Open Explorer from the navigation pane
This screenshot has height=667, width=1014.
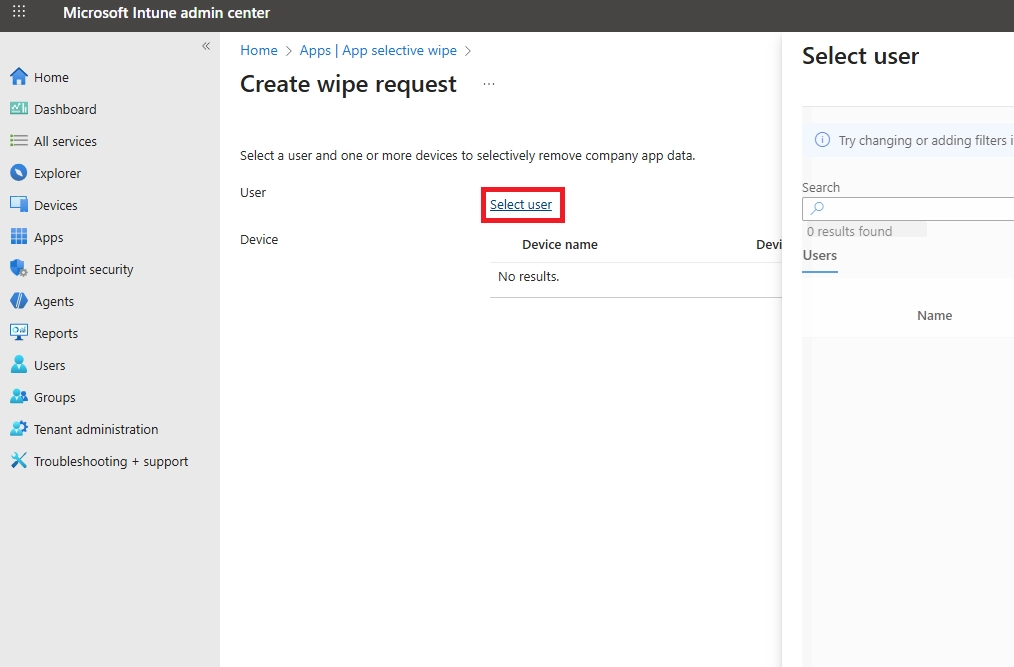tap(55, 173)
